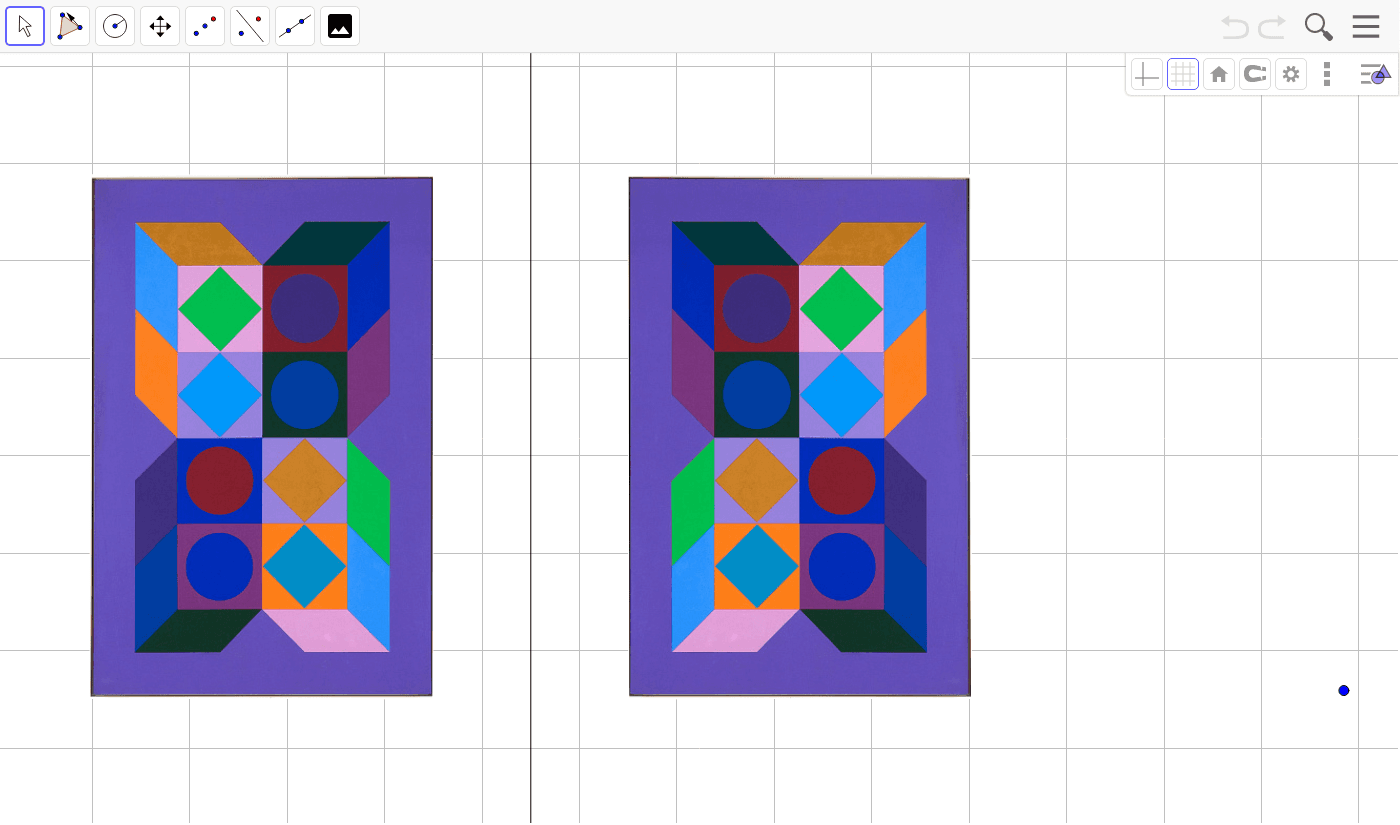Select the Move arrow tool

click(x=25, y=26)
